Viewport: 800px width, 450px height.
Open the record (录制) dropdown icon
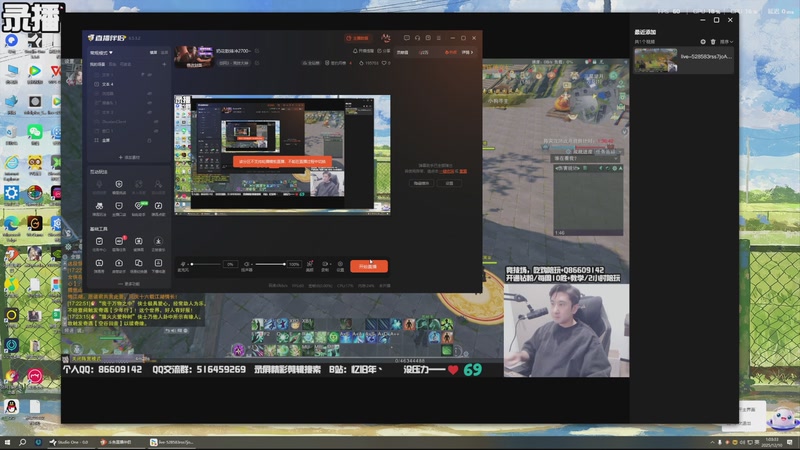point(325,265)
